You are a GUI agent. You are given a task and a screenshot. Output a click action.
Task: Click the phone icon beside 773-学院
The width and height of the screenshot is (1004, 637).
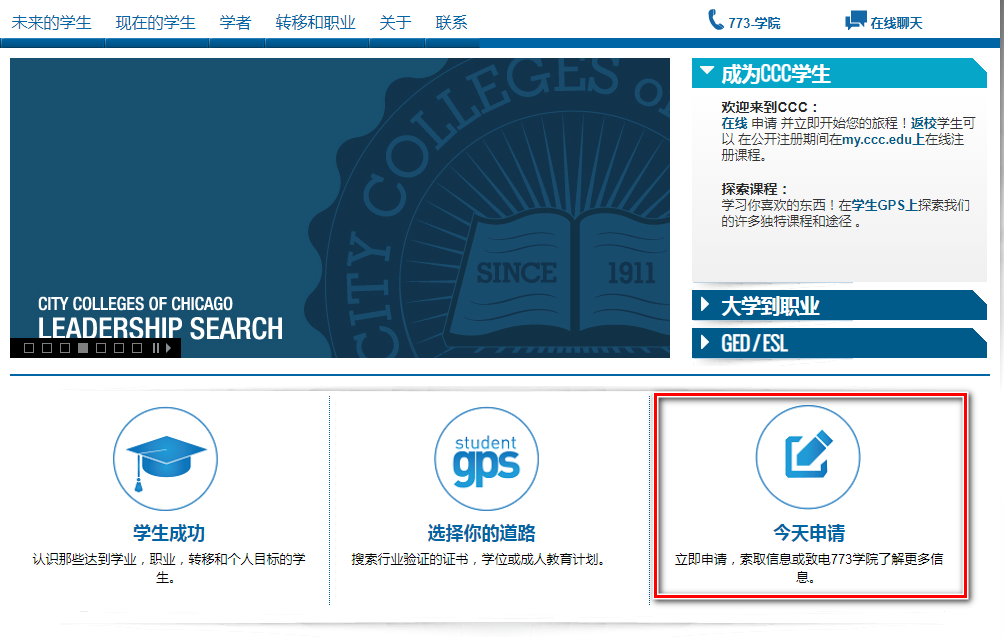pos(716,20)
